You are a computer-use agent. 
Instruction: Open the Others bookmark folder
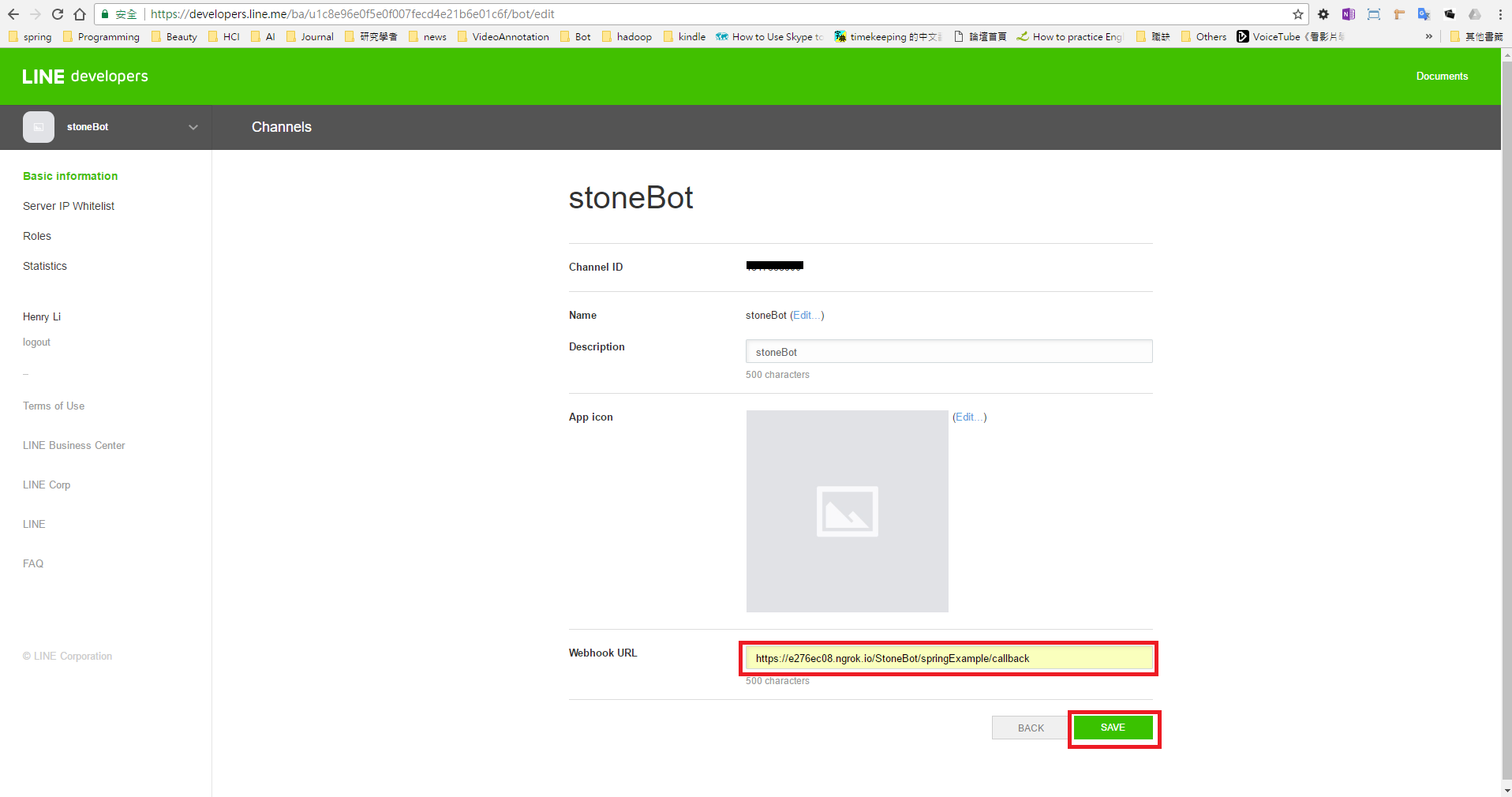pyautogui.click(x=1203, y=36)
